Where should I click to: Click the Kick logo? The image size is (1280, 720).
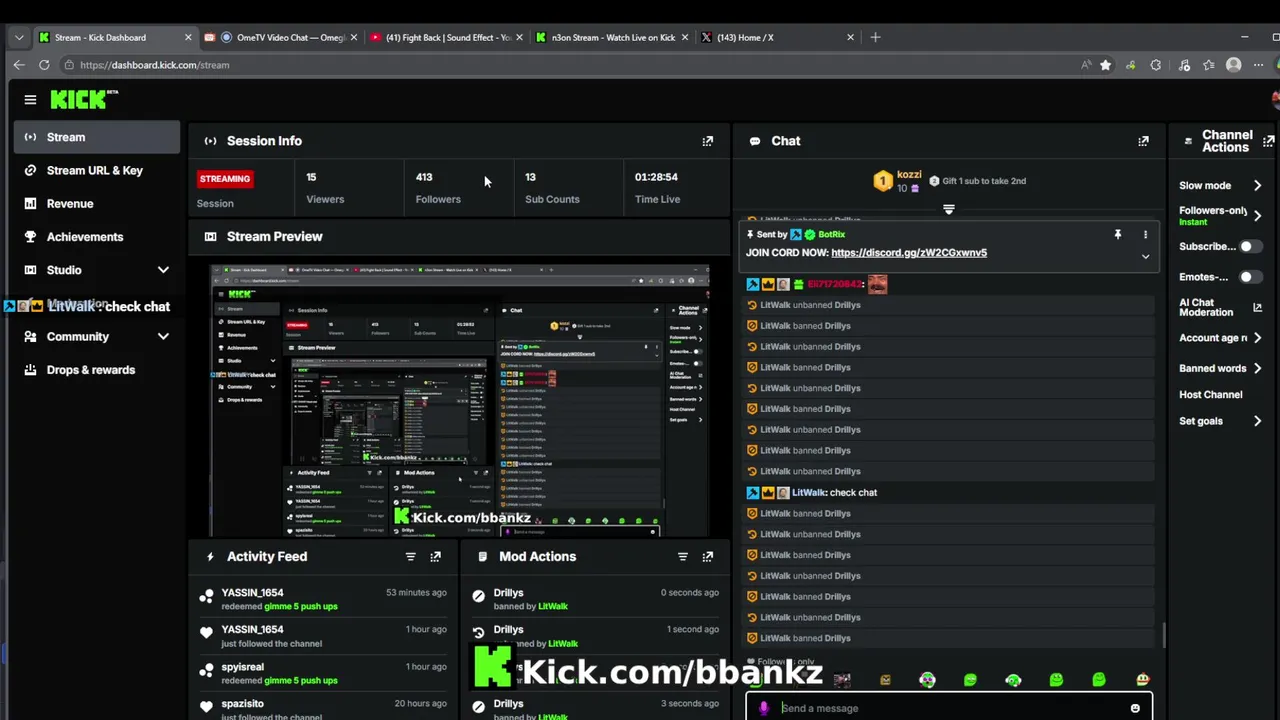pyautogui.click(x=84, y=99)
